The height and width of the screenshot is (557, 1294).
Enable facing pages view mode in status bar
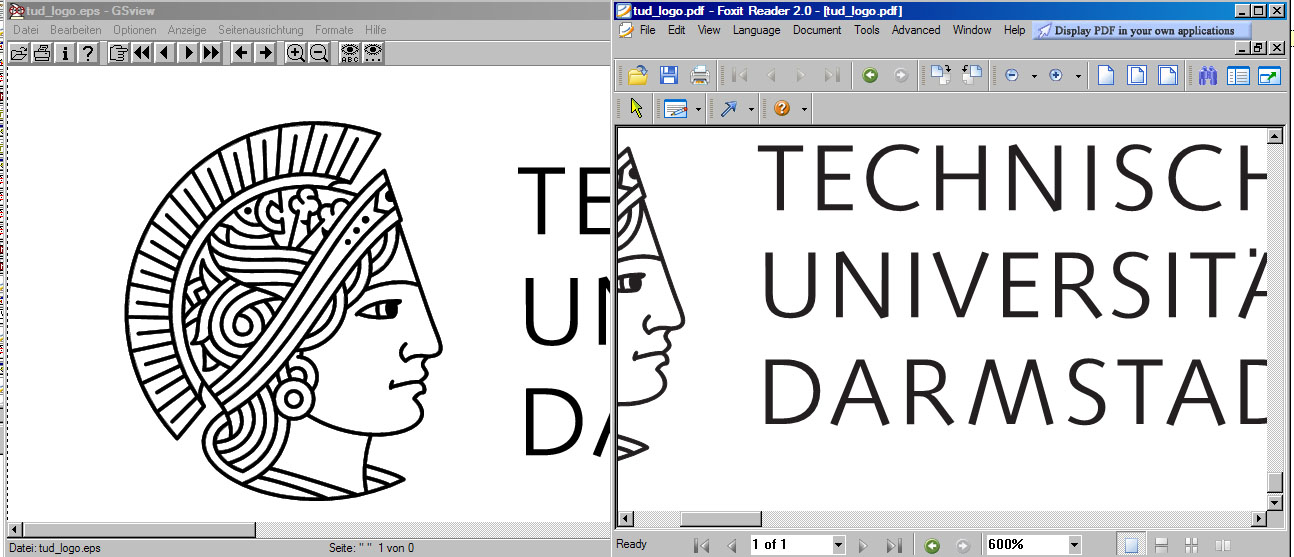[x=1222, y=545]
